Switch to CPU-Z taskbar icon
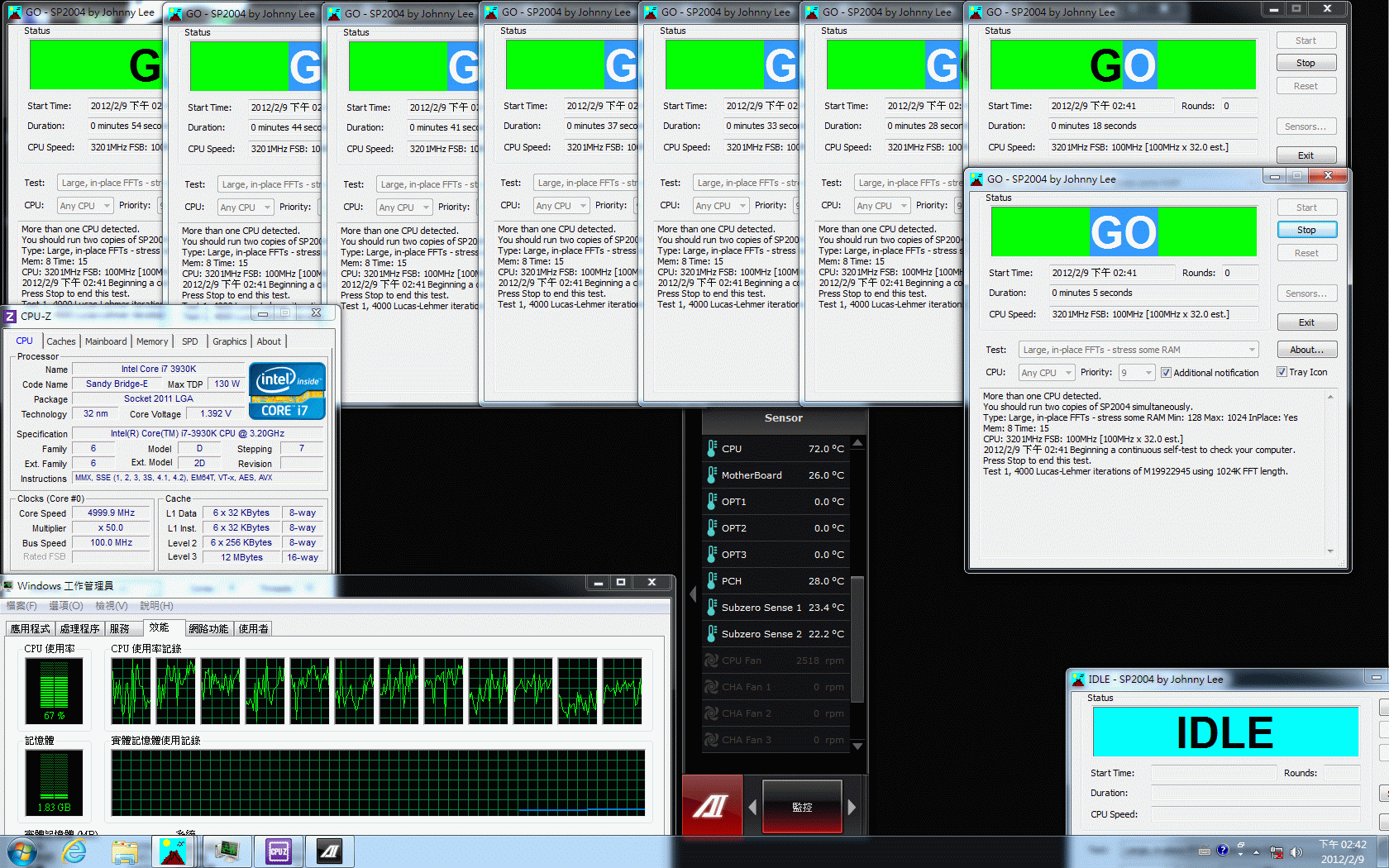Image resolution: width=1389 pixels, height=868 pixels. [x=279, y=851]
